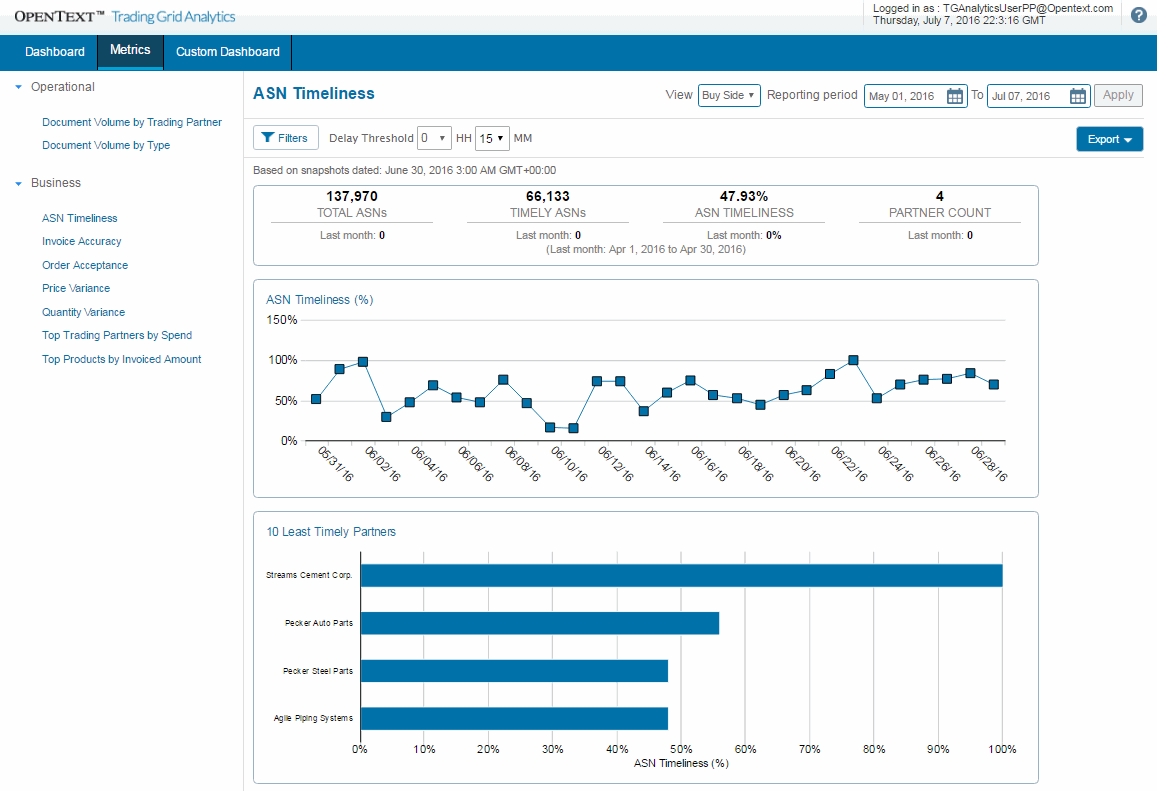Screen dimensions: 1157x791
Task: Open the Delay Threshold minutes dropdown
Action: [x=492, y=138]
